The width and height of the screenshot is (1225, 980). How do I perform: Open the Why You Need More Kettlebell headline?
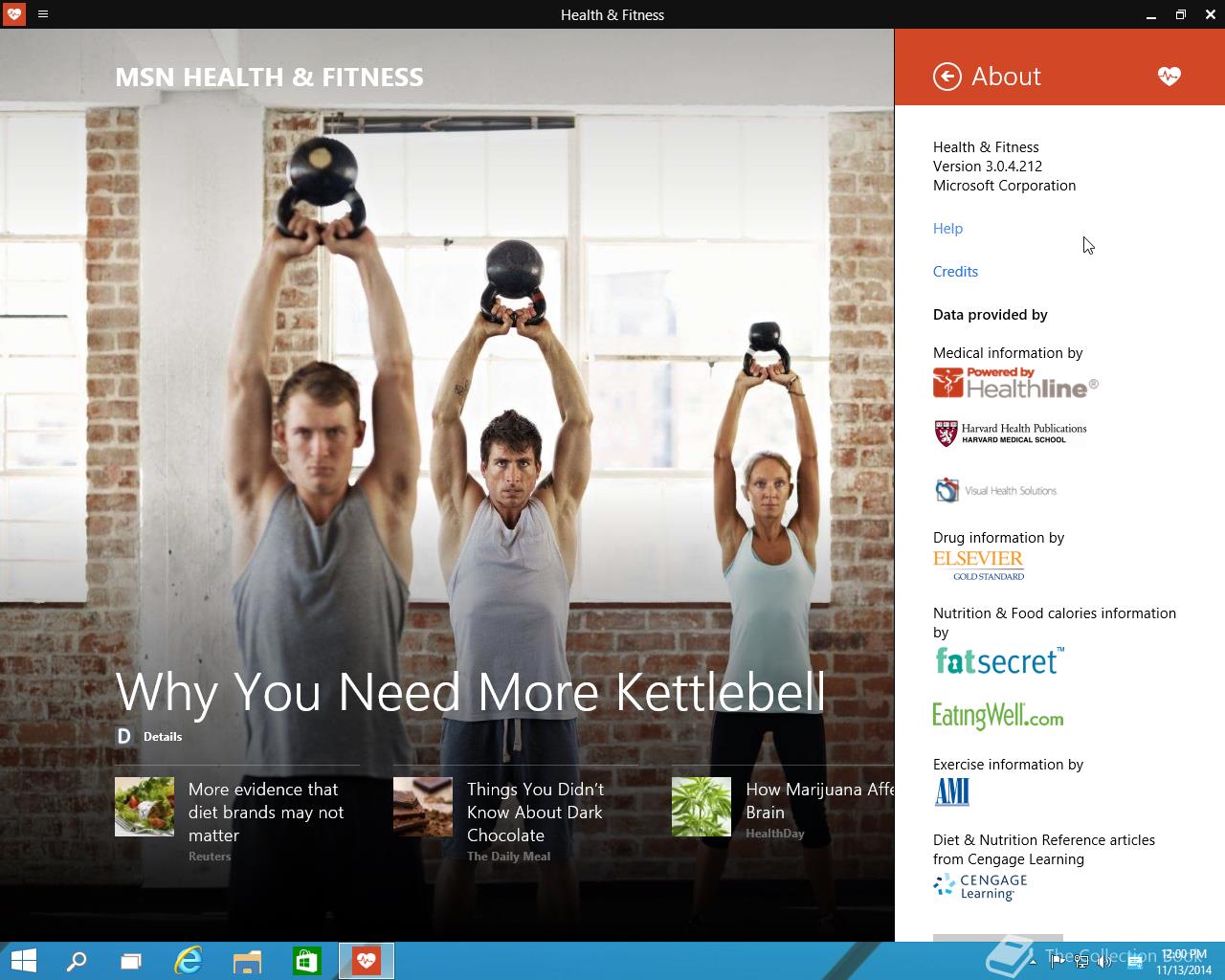pos(470,691)
